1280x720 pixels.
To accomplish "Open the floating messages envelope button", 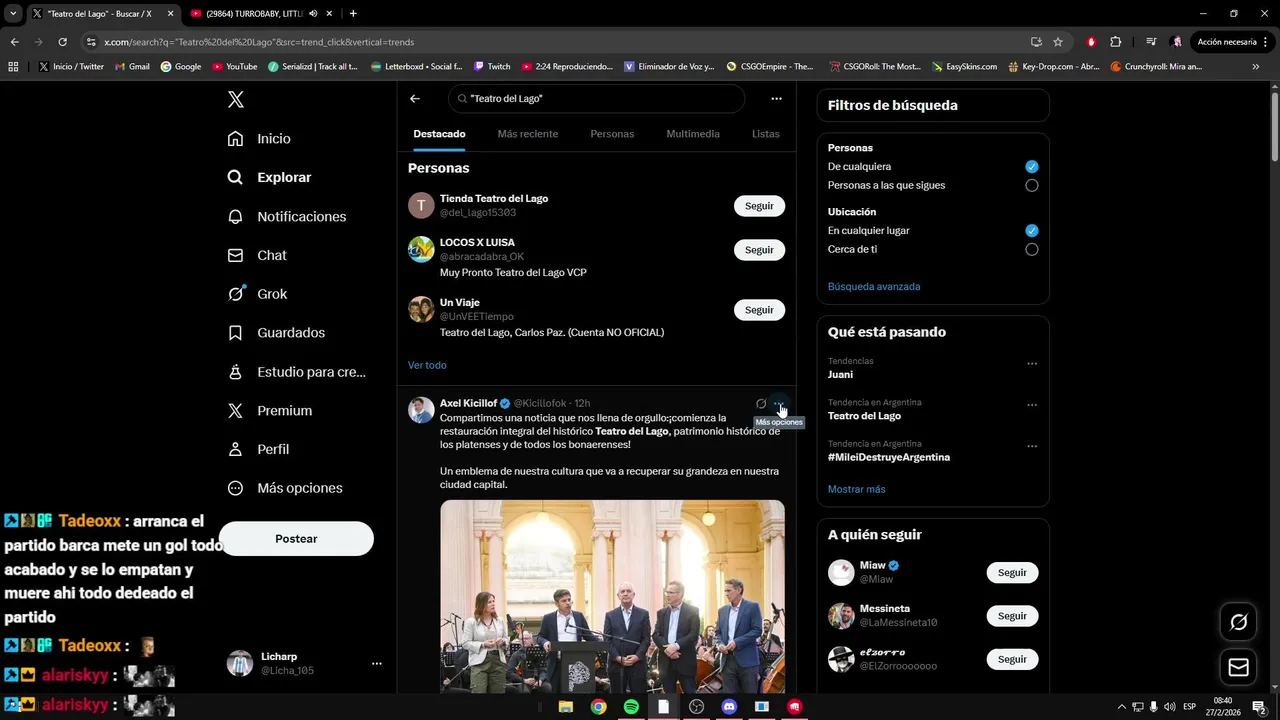I will point(1238,667).
